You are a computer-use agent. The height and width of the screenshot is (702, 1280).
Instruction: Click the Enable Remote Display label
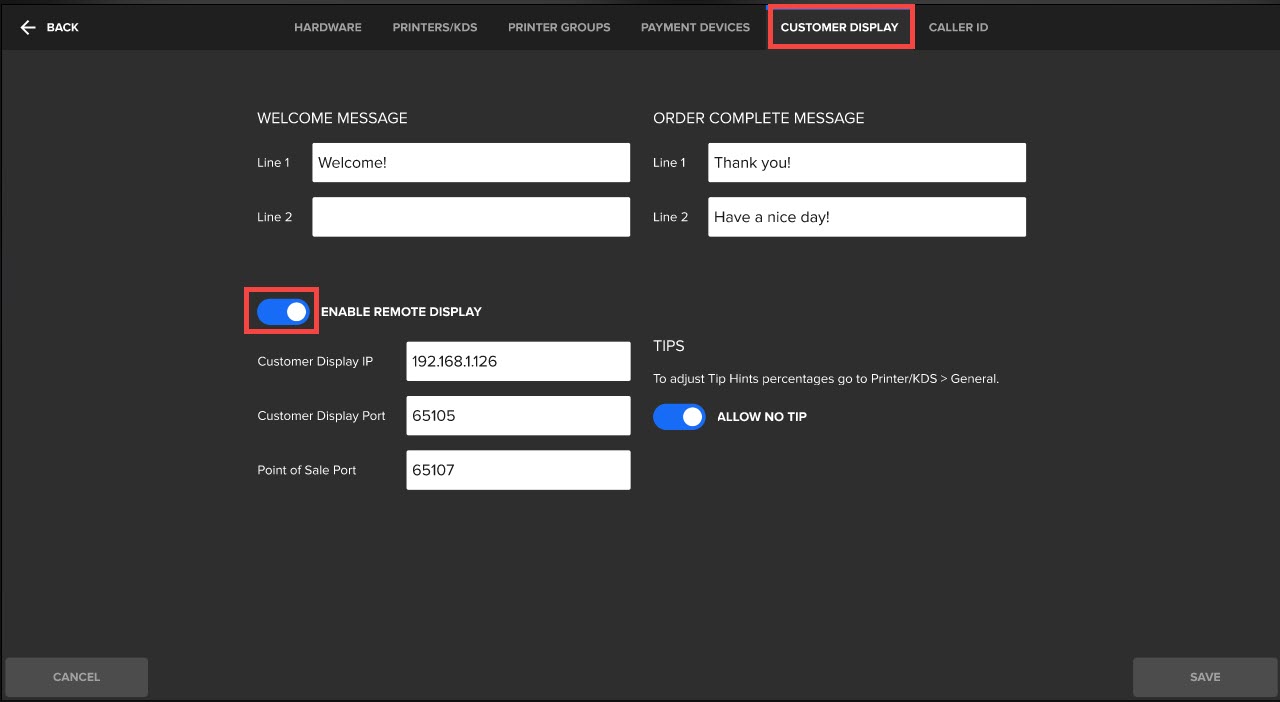tap(401, 312)
